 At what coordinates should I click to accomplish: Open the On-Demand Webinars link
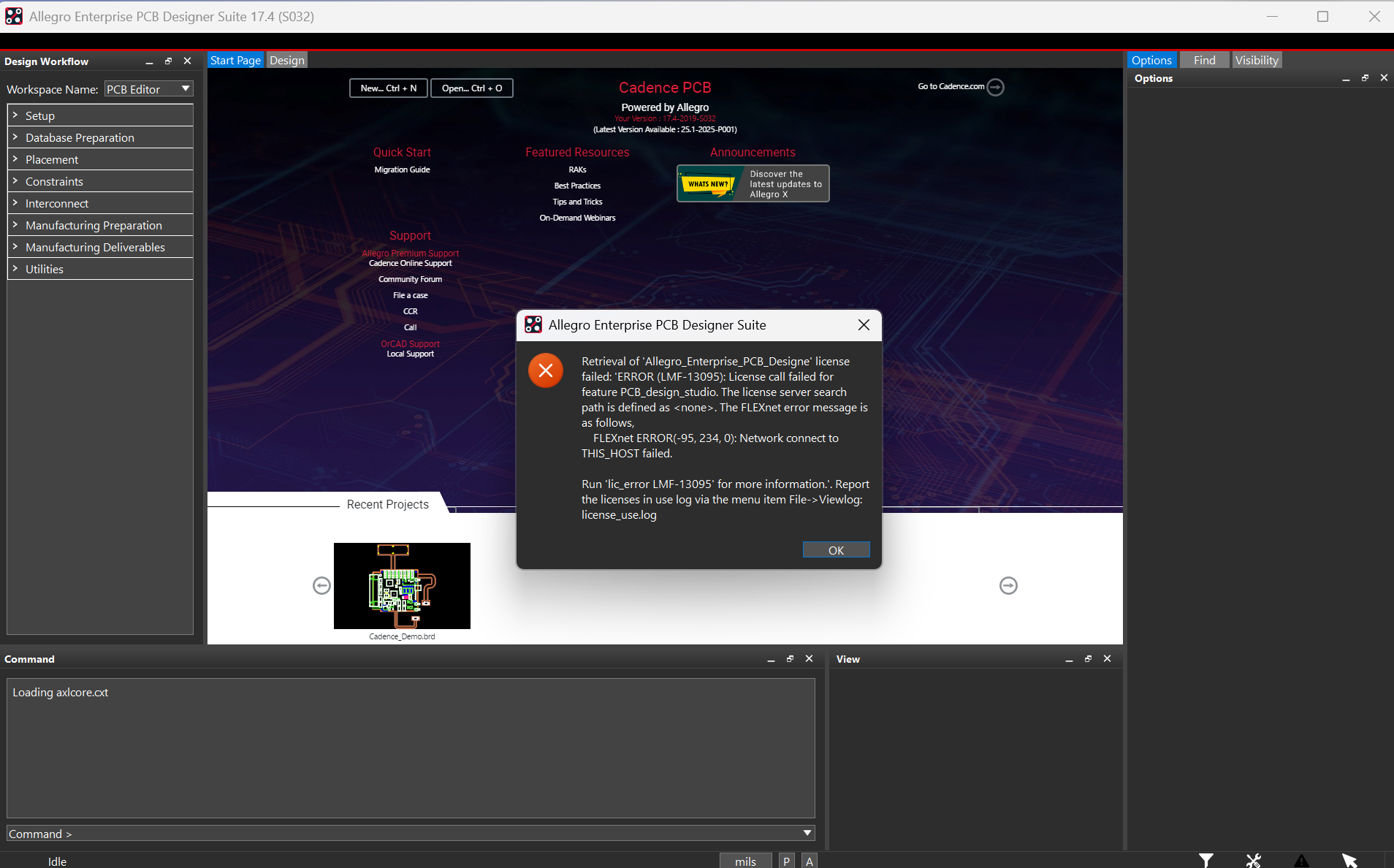(x=577, y=218)
